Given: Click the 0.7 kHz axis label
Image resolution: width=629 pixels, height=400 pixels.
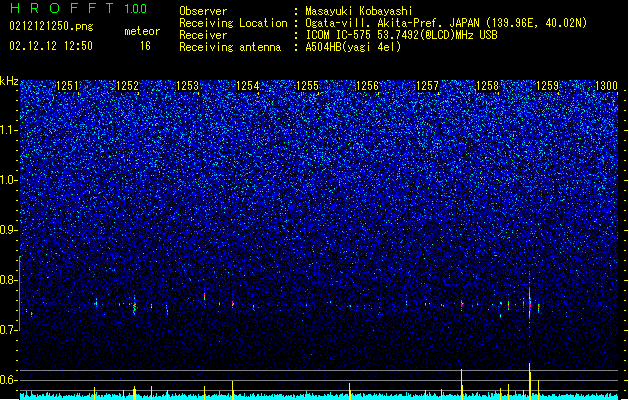Looking at the screenshot, I should [9, 330].
